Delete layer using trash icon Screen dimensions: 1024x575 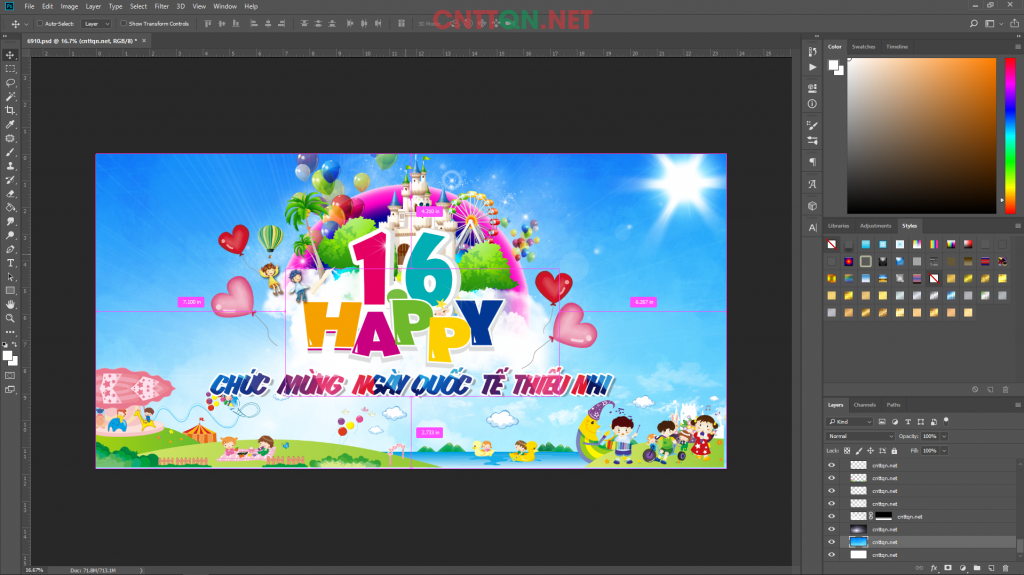pos(1006,568)
